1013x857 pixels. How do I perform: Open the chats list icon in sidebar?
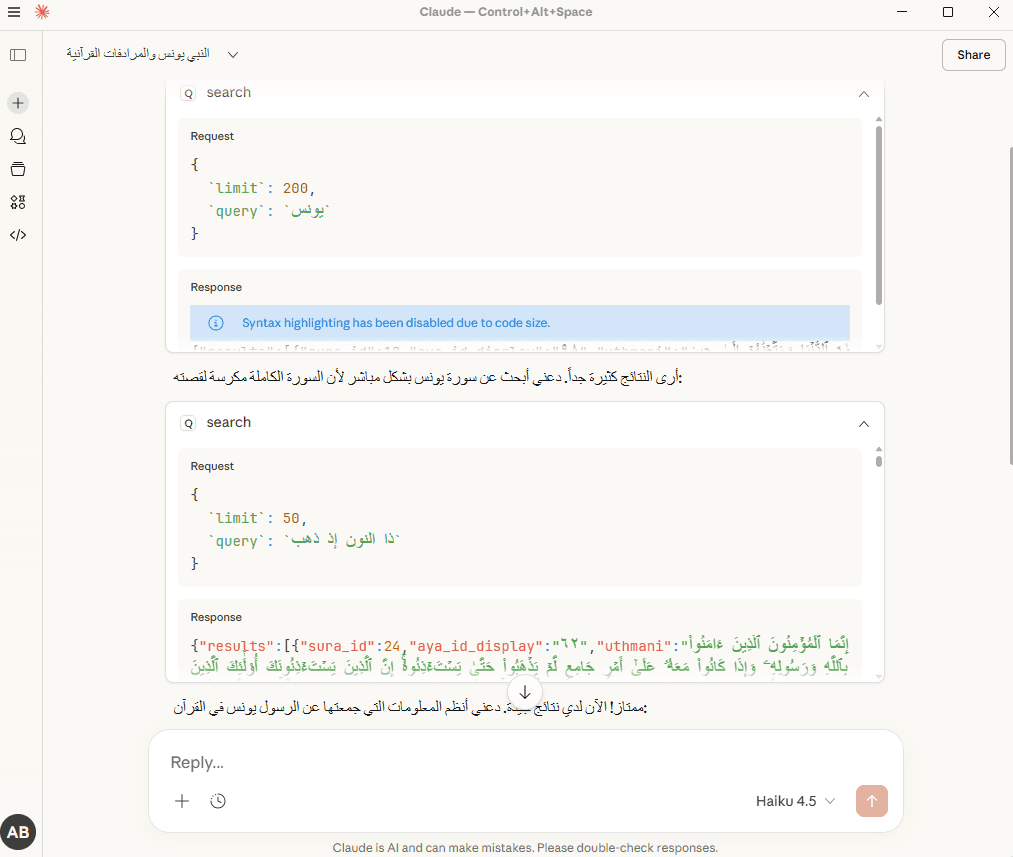[17, 136]
